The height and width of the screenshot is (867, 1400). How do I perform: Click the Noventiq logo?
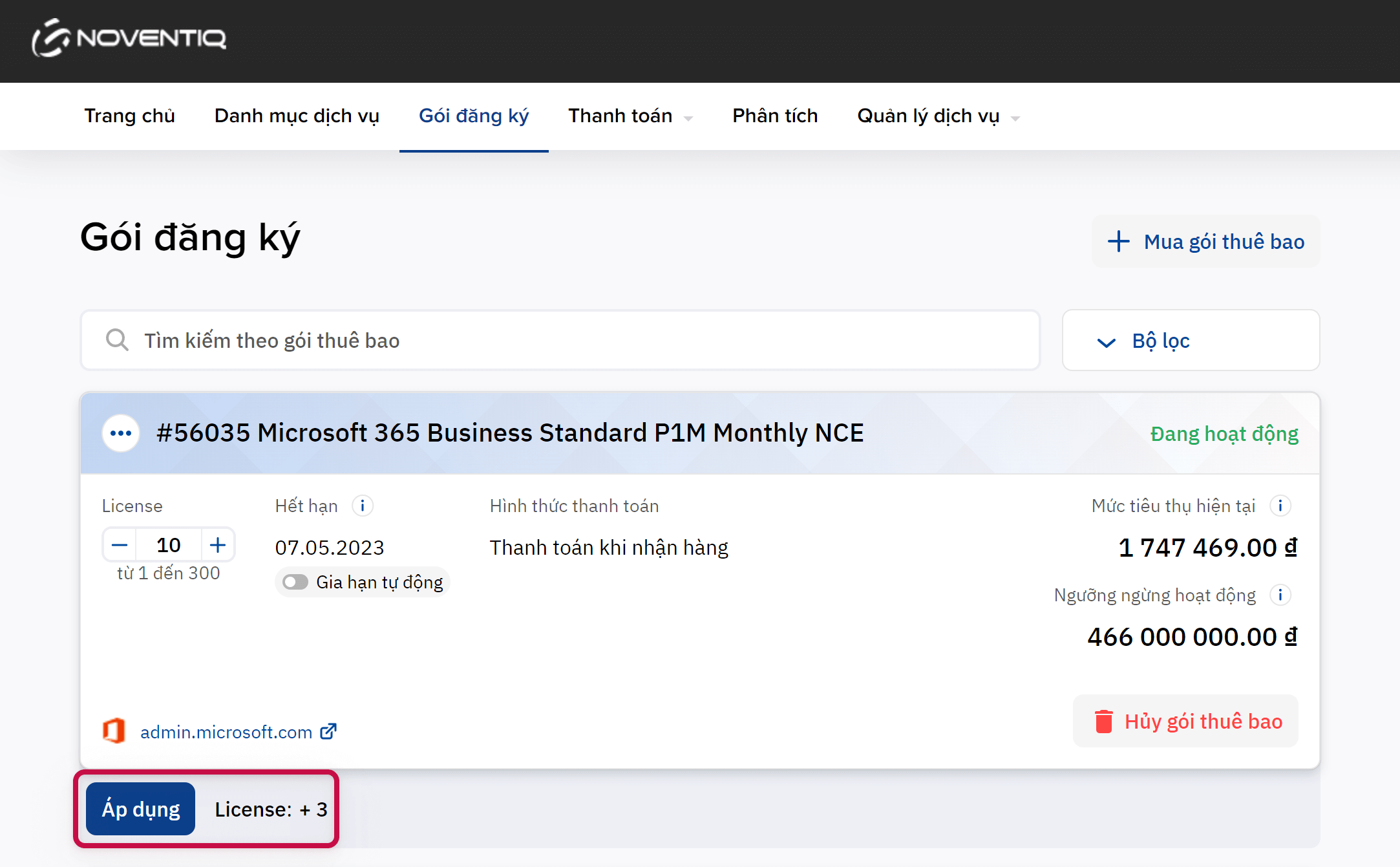(129, 38)
